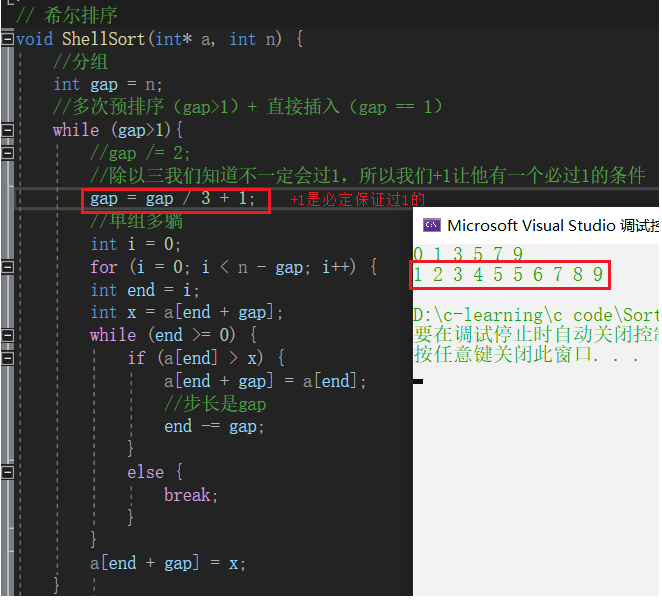Screen dimensions: 662x604
Task: Click console text '按任意键关闭此窗口. . .'
Action: [526, 354]
